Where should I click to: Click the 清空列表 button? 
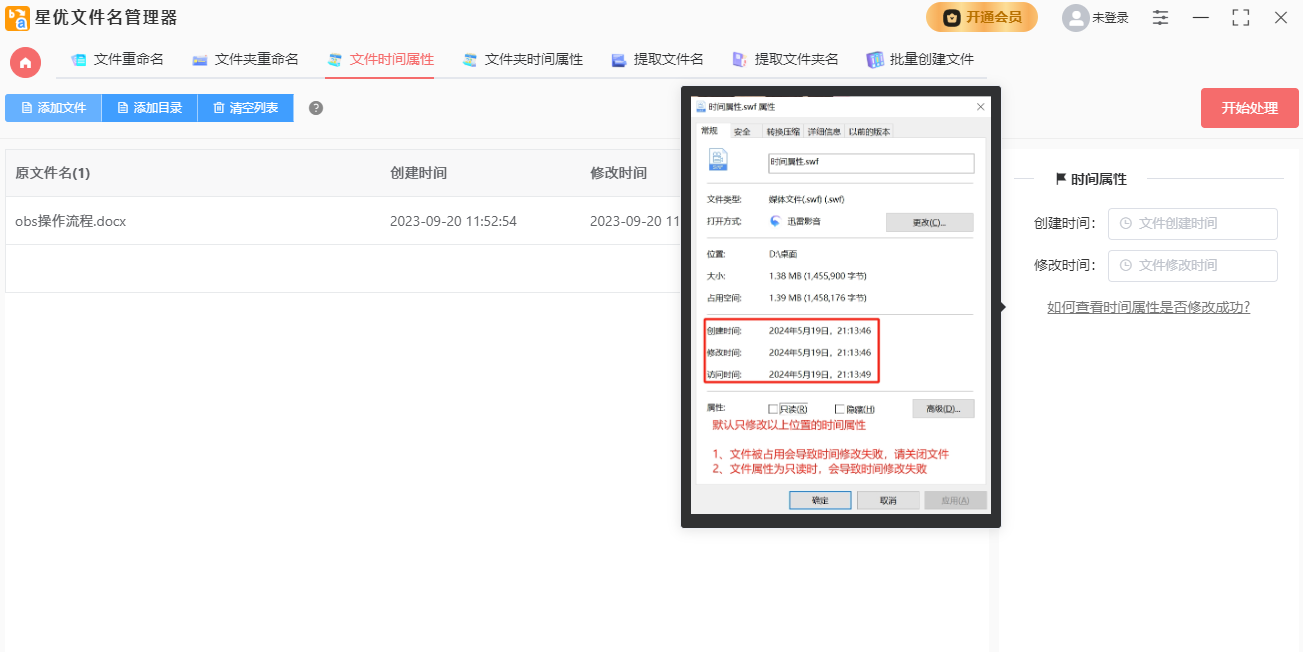[245, 108]
